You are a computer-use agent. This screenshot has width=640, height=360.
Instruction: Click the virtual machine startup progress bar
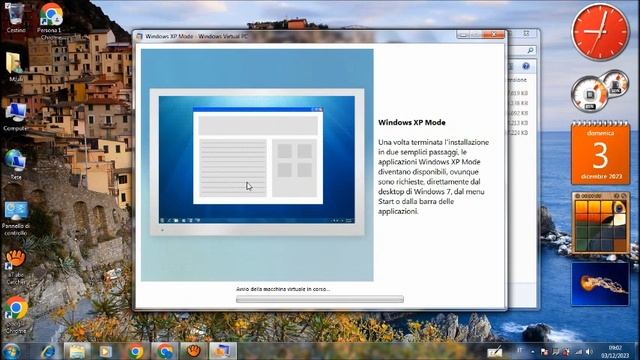click(320, 299)
